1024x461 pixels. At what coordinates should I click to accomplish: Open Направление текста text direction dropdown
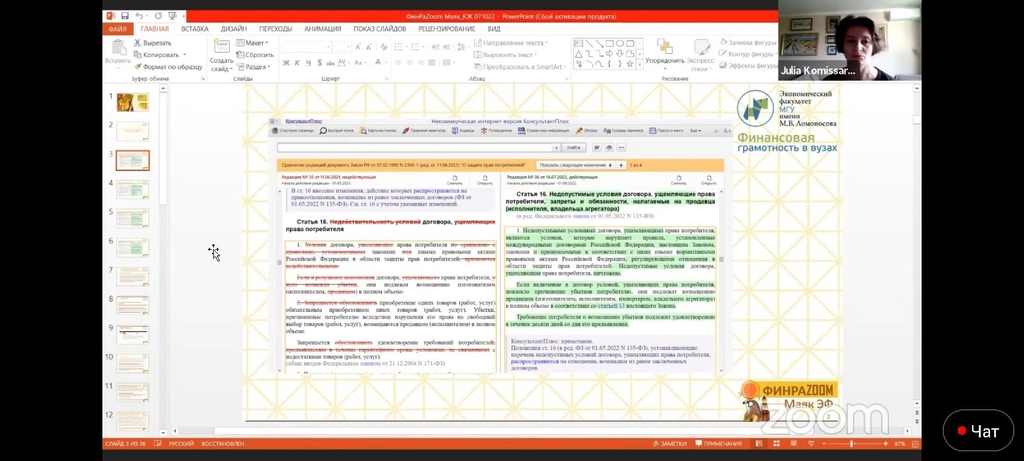point(511,43)
